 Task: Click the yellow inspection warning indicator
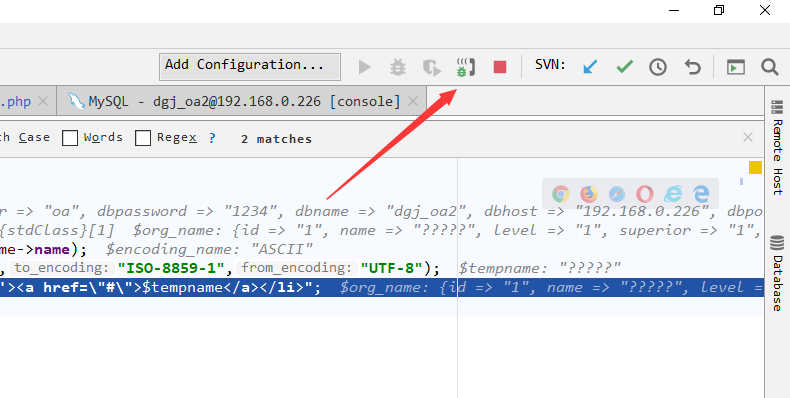tap(755, 167)
